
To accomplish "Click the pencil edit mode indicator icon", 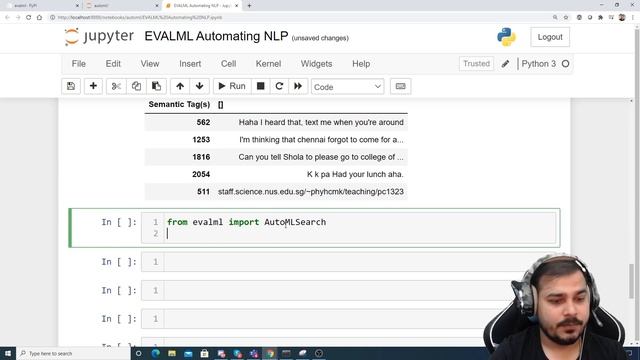I will point(505,64).
